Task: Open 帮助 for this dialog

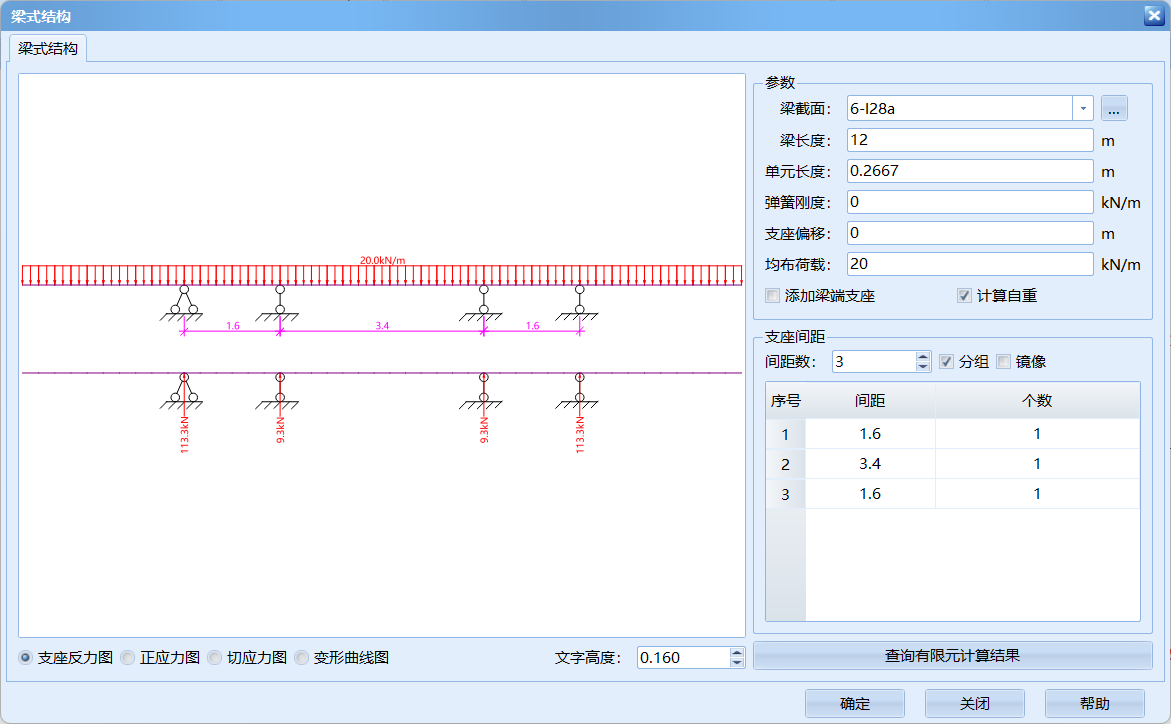Action: coord(1094,704)
